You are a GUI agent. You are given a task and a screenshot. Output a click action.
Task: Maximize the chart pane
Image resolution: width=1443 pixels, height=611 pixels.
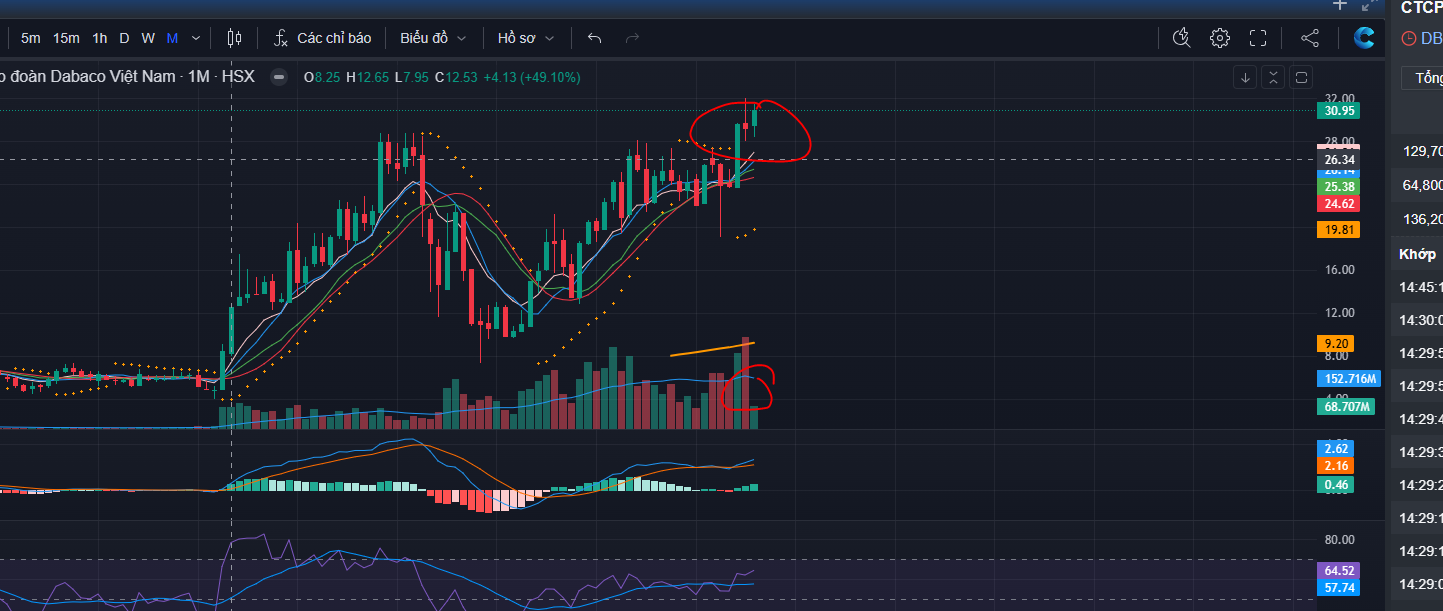coord(1301,77)
